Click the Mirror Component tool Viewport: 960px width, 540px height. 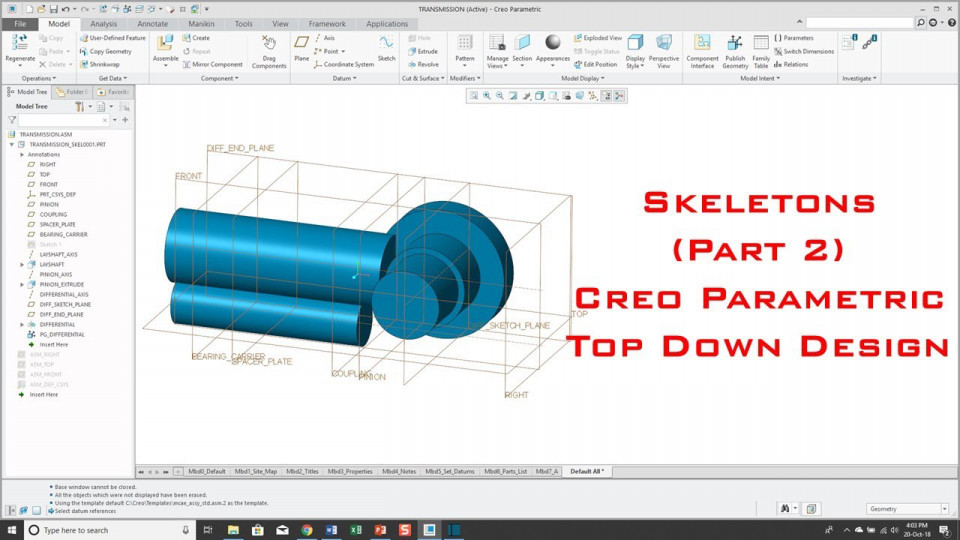212,64
